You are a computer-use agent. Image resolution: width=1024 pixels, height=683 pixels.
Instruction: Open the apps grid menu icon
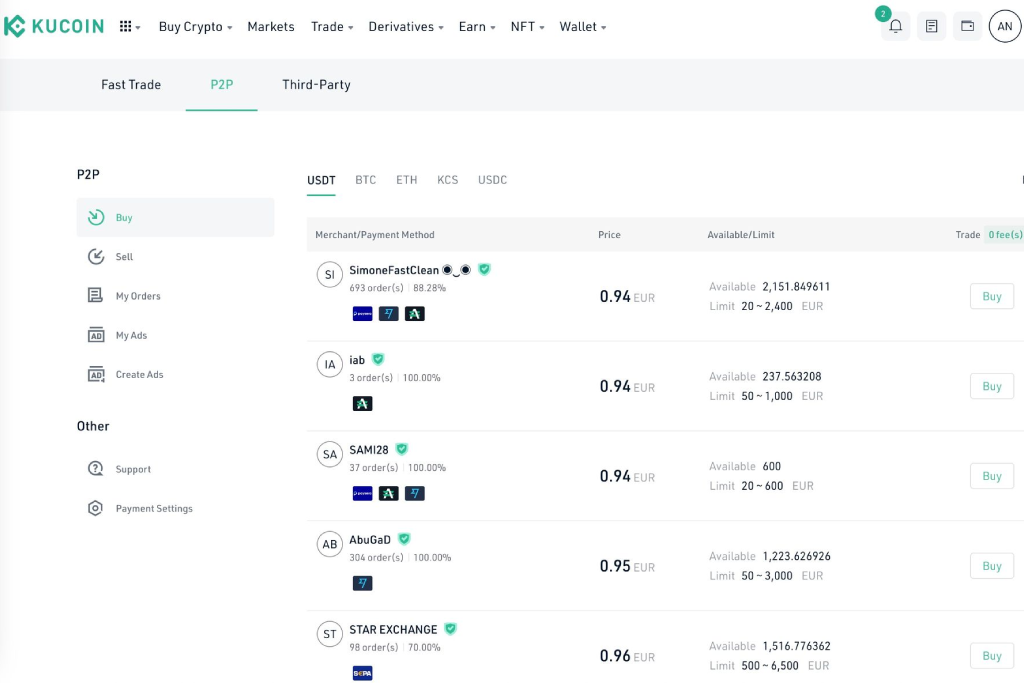129,27
